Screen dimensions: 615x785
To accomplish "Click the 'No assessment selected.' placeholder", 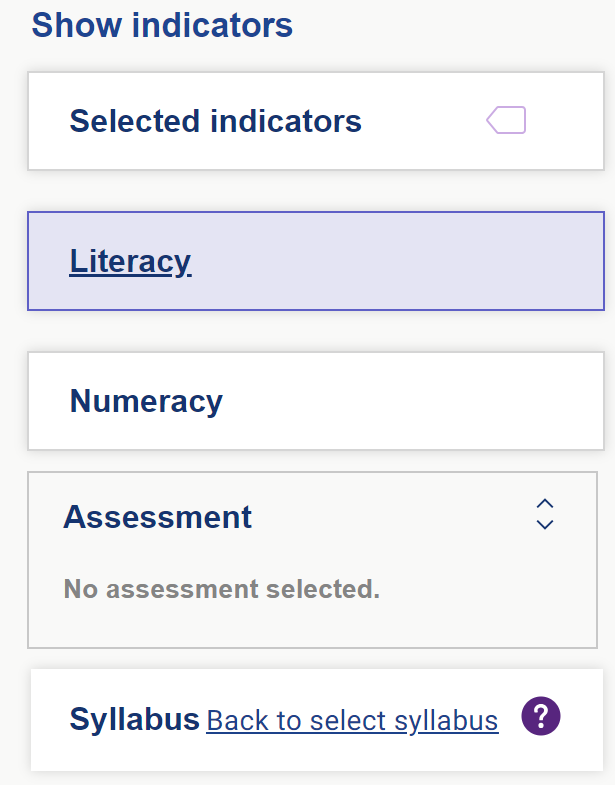I will coord(222,589).
